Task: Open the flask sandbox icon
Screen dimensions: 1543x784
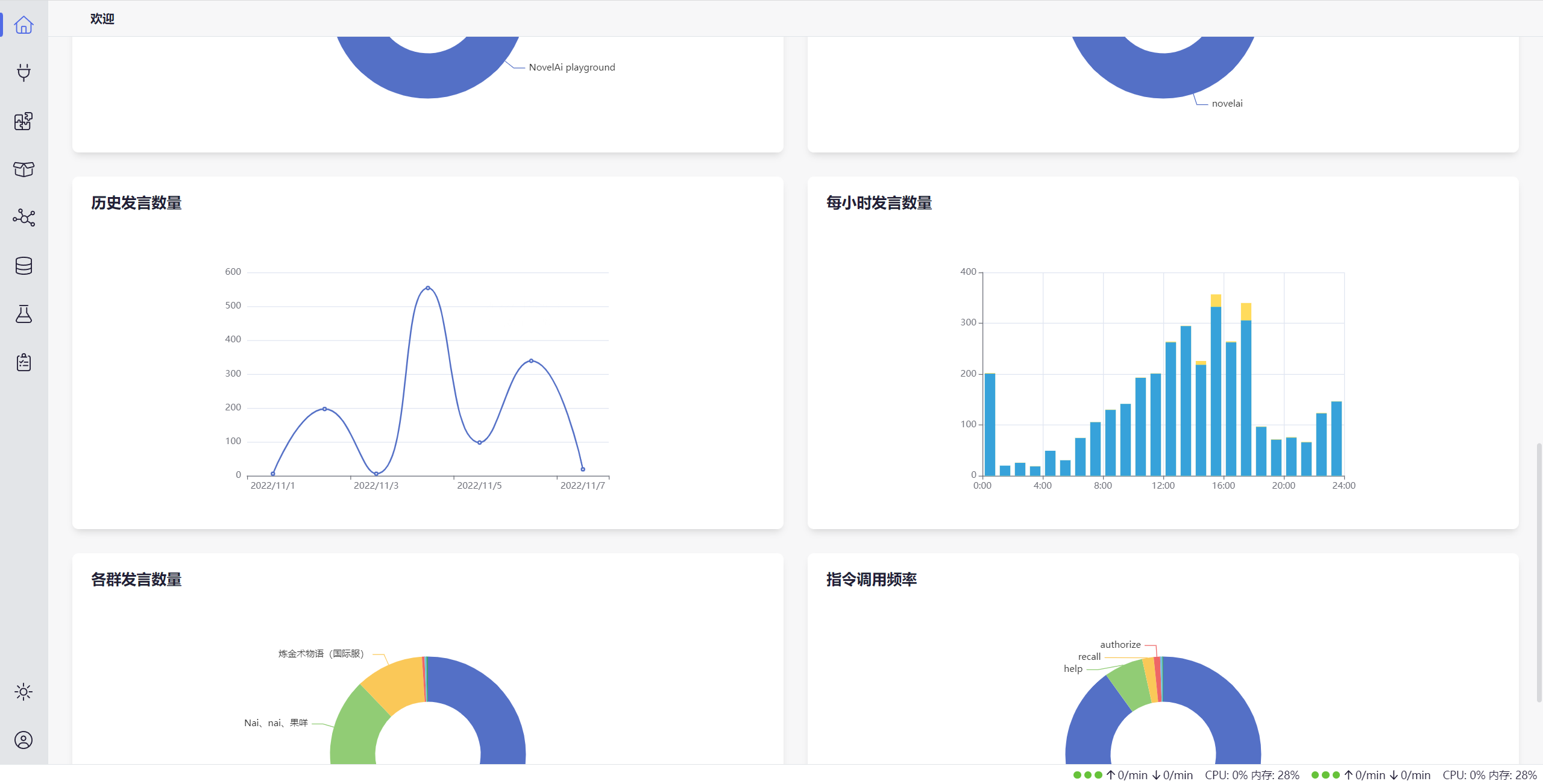Action: 24,314
